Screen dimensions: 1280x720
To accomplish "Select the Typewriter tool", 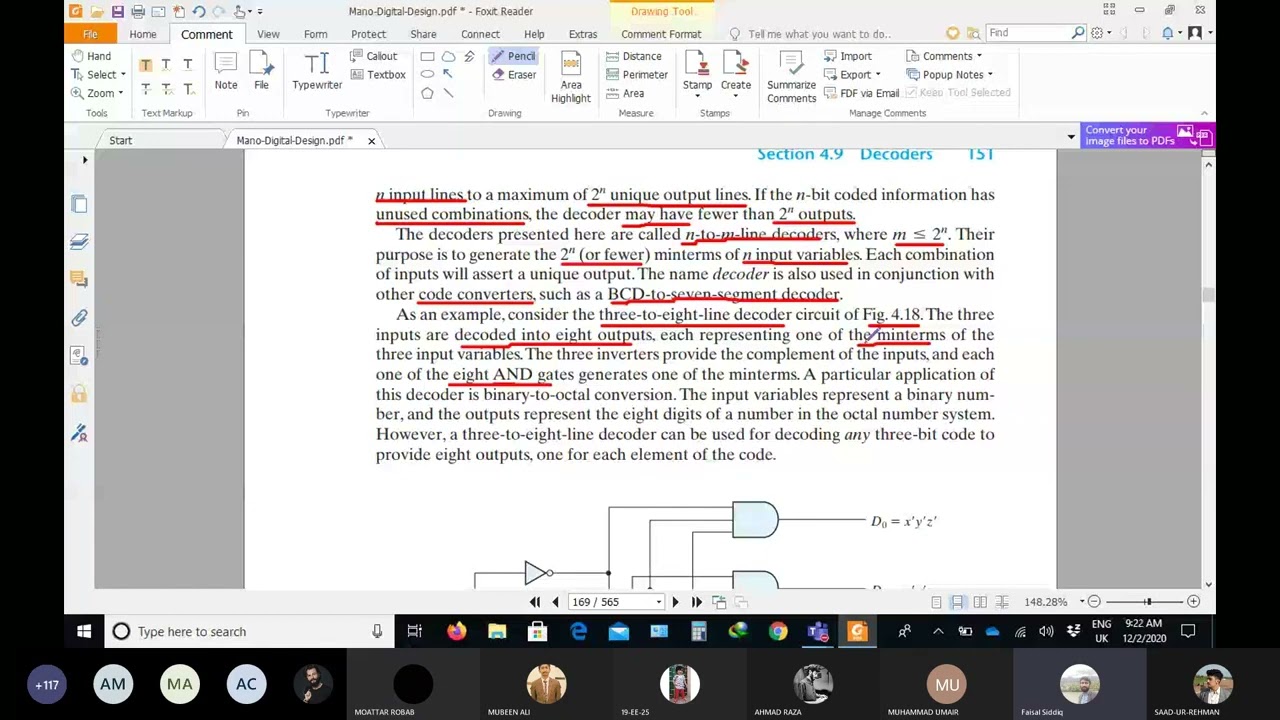I will [317, 70].
